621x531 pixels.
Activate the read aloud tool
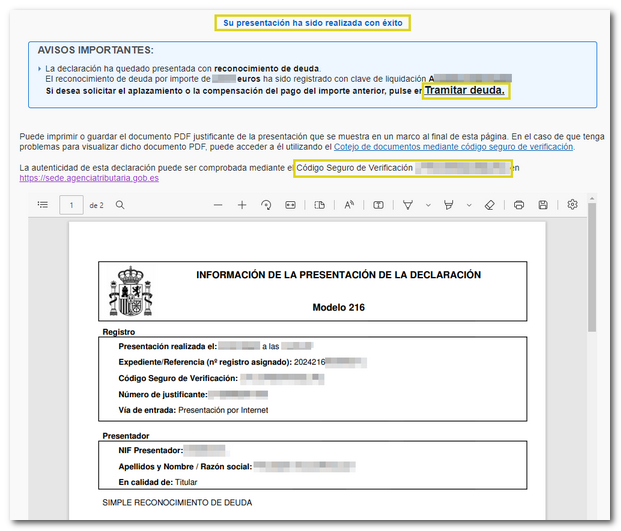pyautogui.click(x=349, y=205)
